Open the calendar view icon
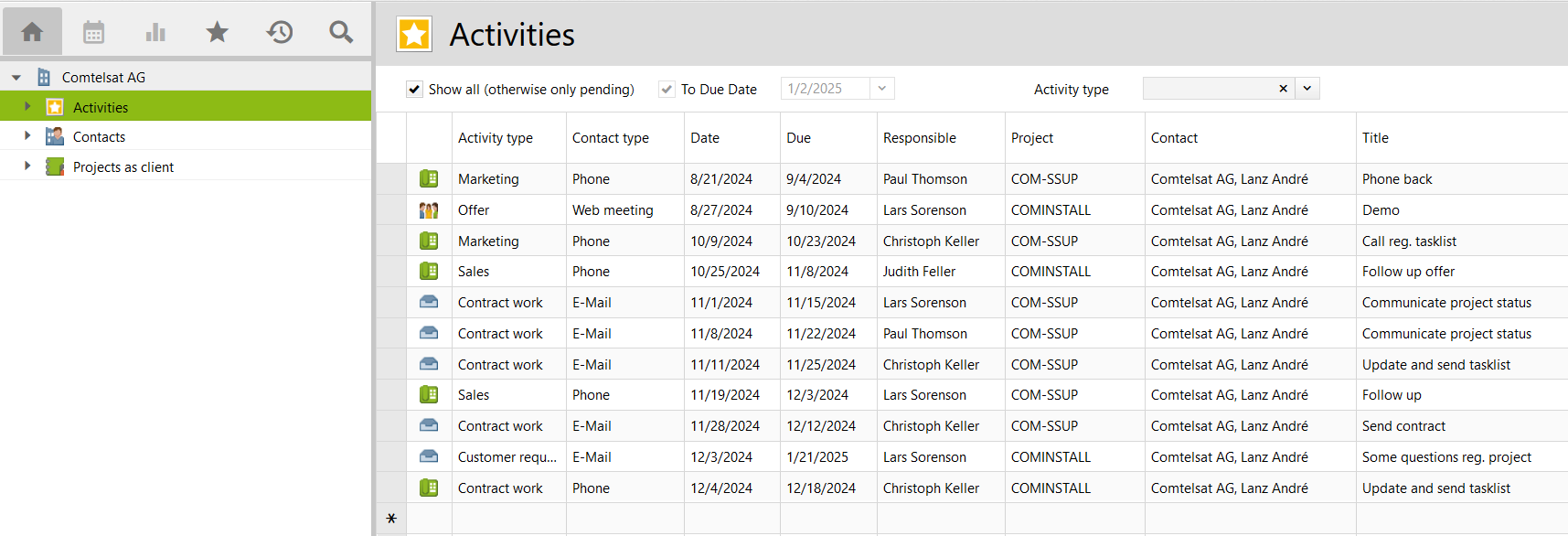The image size is (1568, 536). tap(93, 32)
